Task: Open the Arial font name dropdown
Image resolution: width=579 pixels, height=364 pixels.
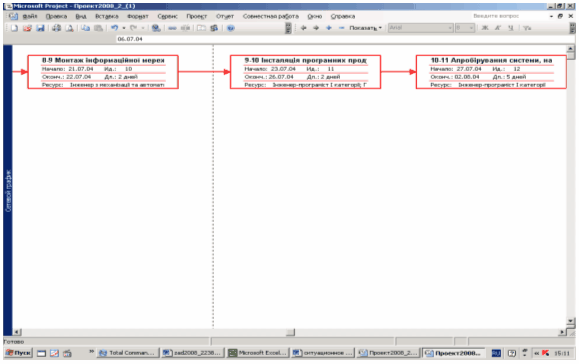Action: (420, 28)
